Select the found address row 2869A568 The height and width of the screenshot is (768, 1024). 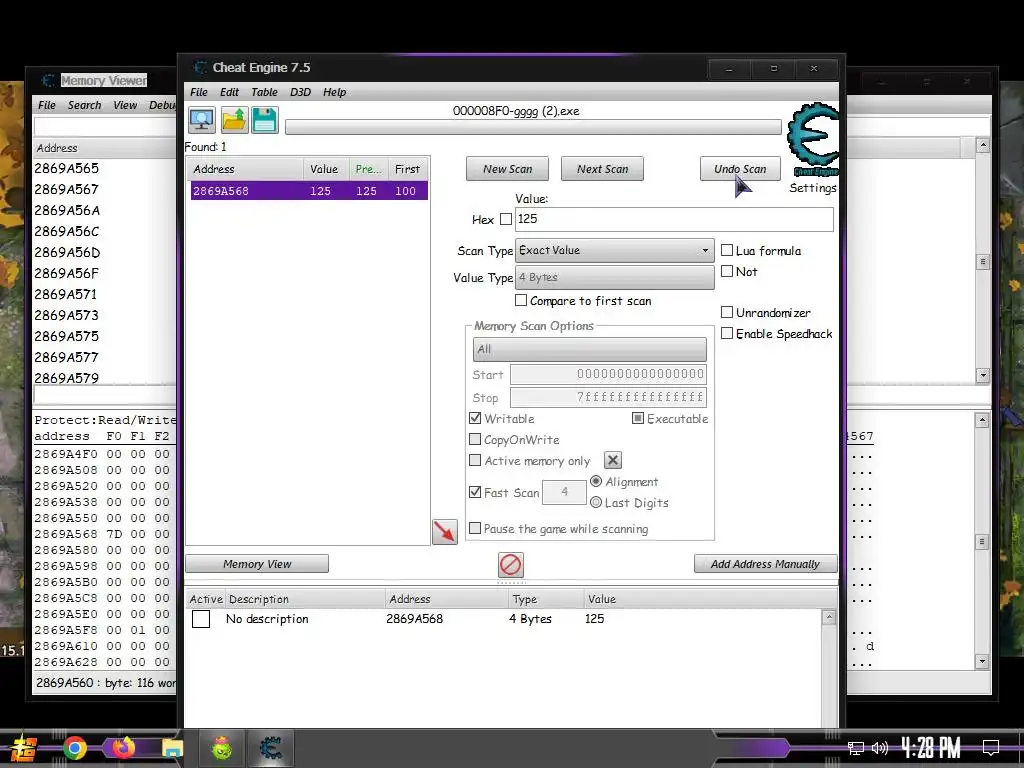pos(309,191)
